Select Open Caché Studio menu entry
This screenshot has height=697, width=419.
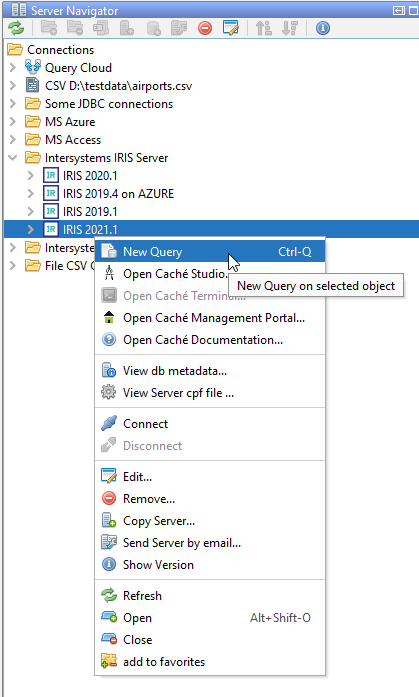[x=210, y=273]
